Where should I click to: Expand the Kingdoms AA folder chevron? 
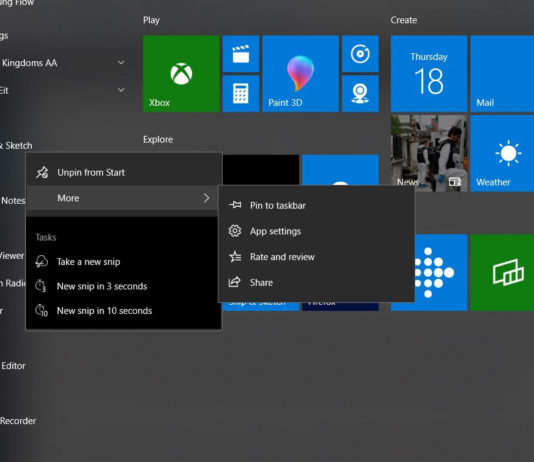tap(121, 62)
